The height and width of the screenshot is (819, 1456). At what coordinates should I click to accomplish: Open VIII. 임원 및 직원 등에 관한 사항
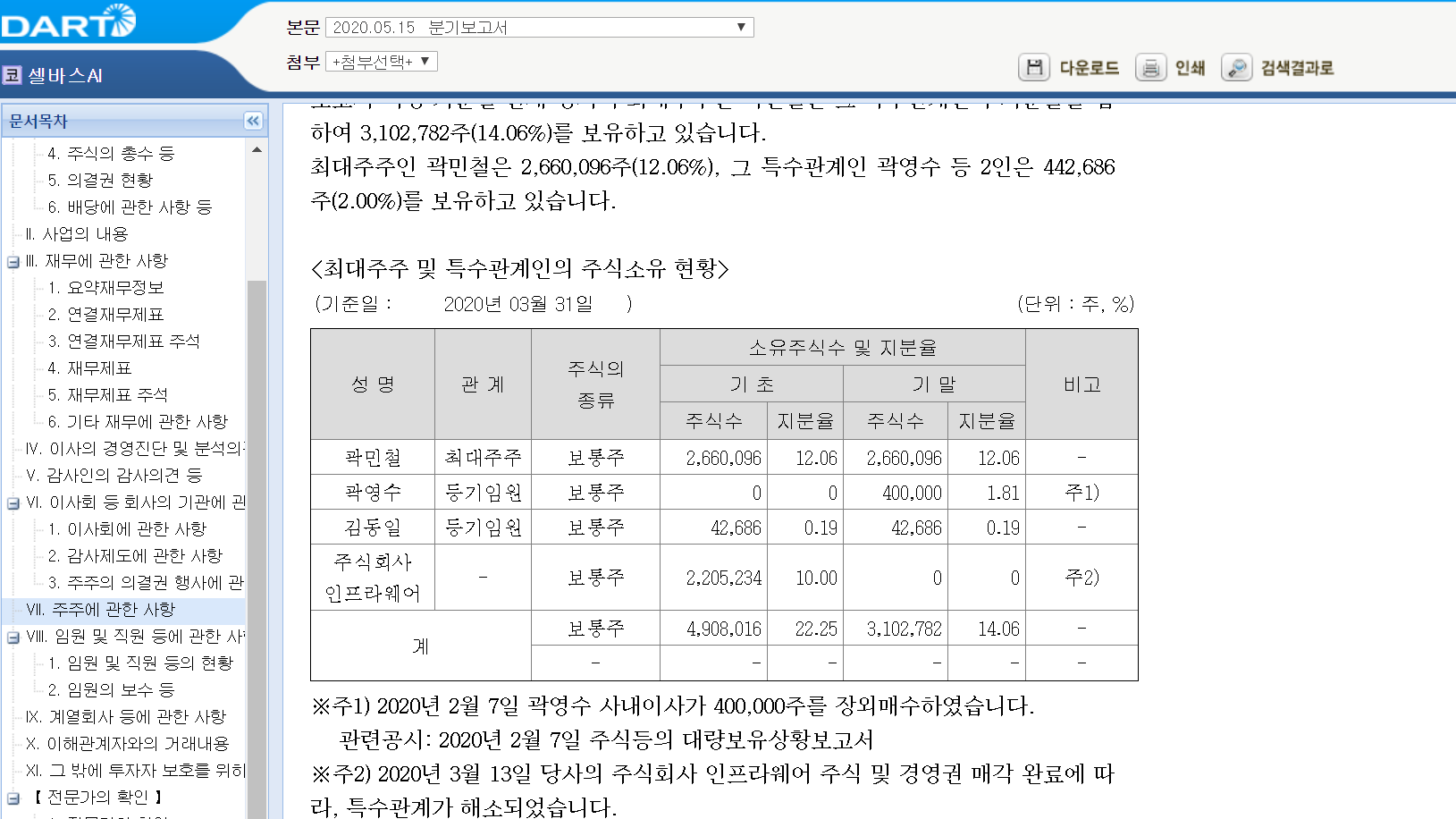click(135, 637)
